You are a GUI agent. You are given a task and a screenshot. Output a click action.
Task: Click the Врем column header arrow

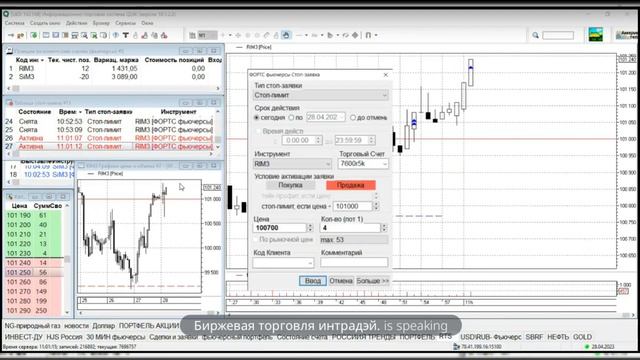(80, 112)
